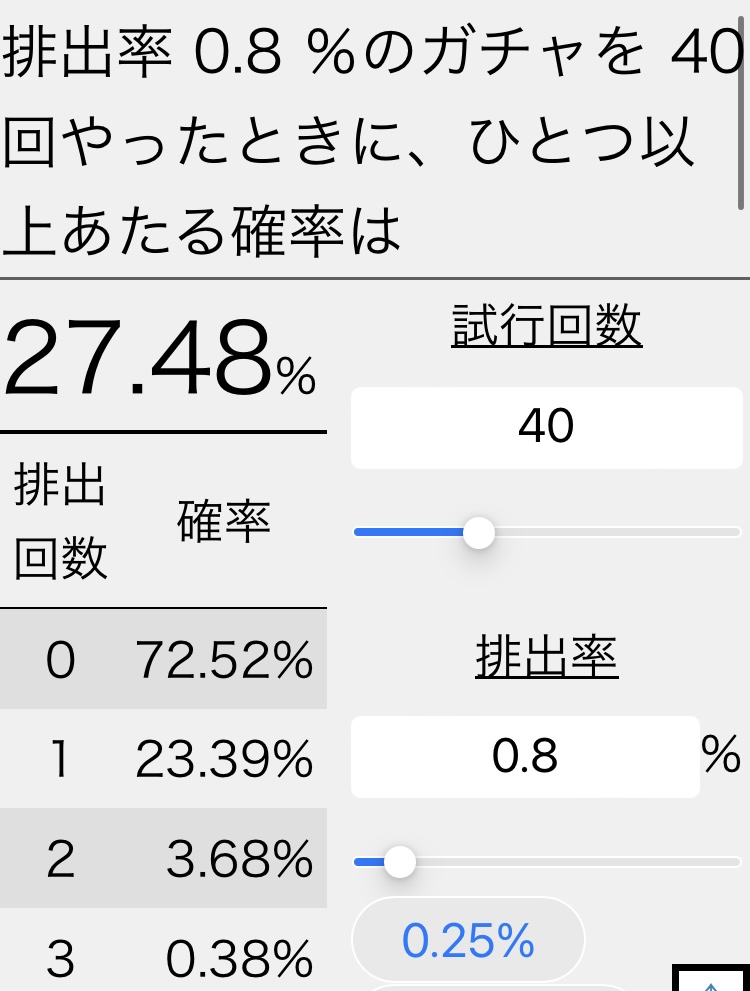Select the row with 0 hits 72.52%
750x991 pixels.
pyautogui.click(x=163, y=660)
